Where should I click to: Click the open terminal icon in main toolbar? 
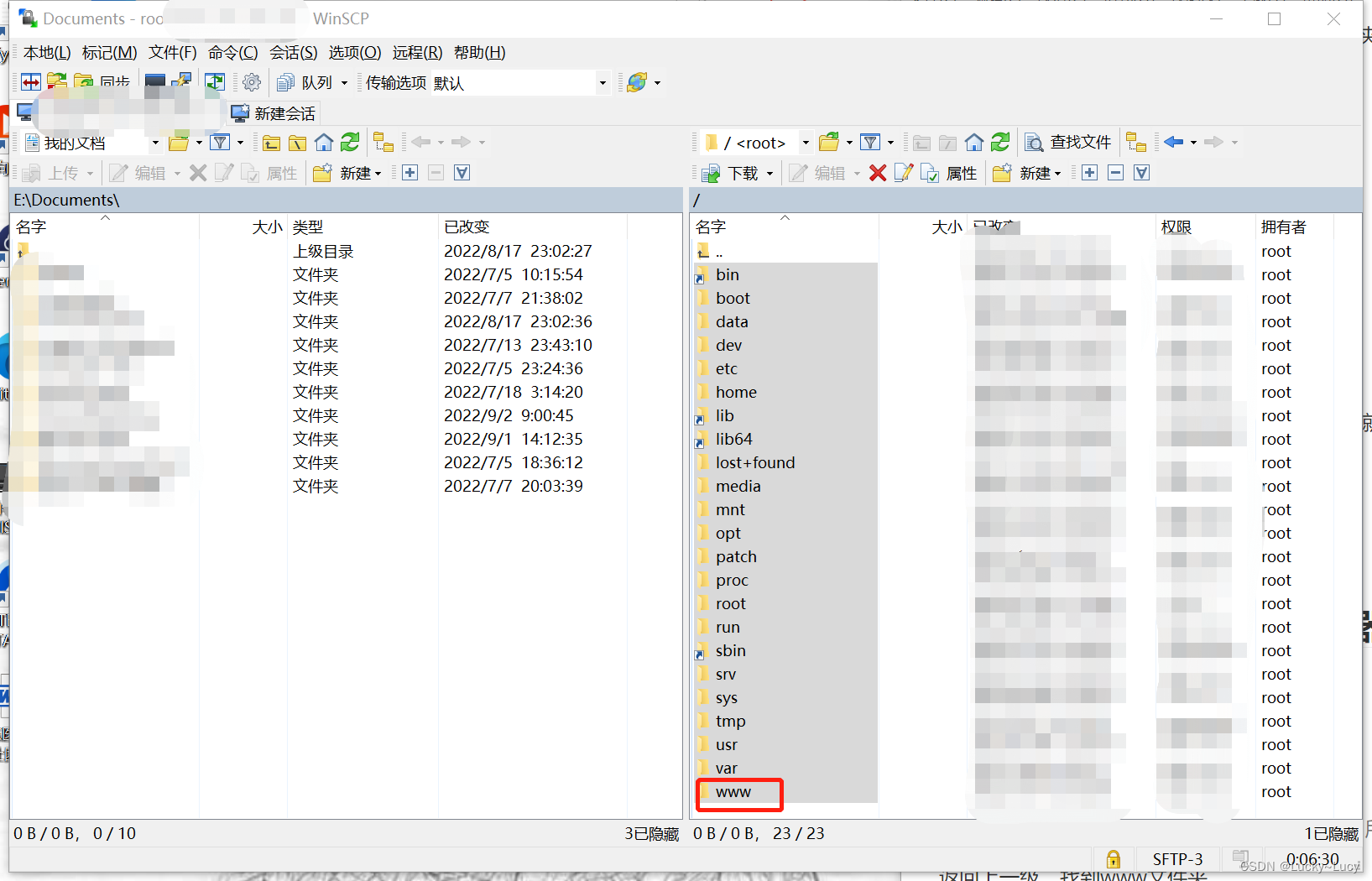click(x=154, y=82)
